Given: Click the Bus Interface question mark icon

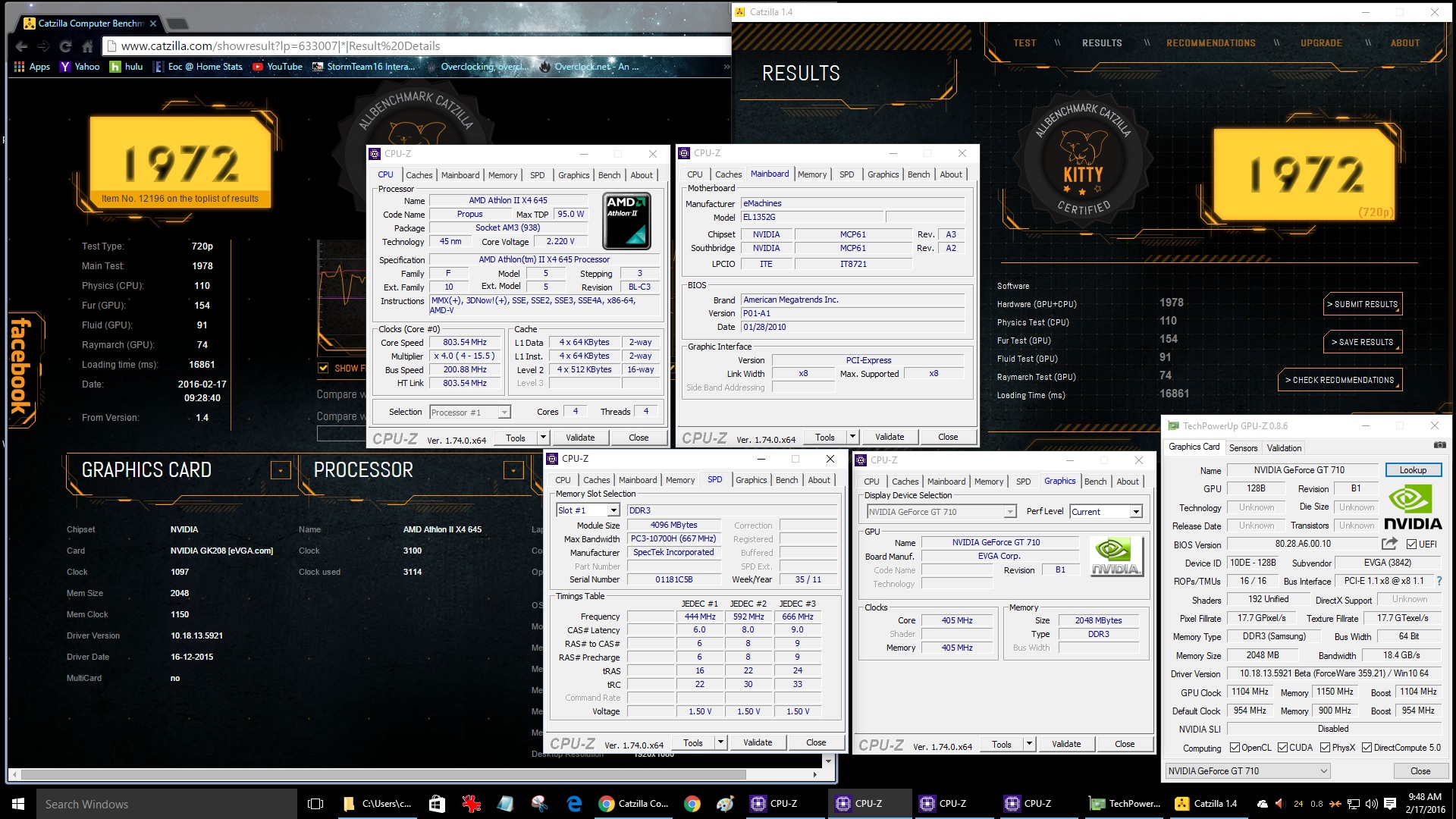Looking at the screenshot, I should (1439, 581).
